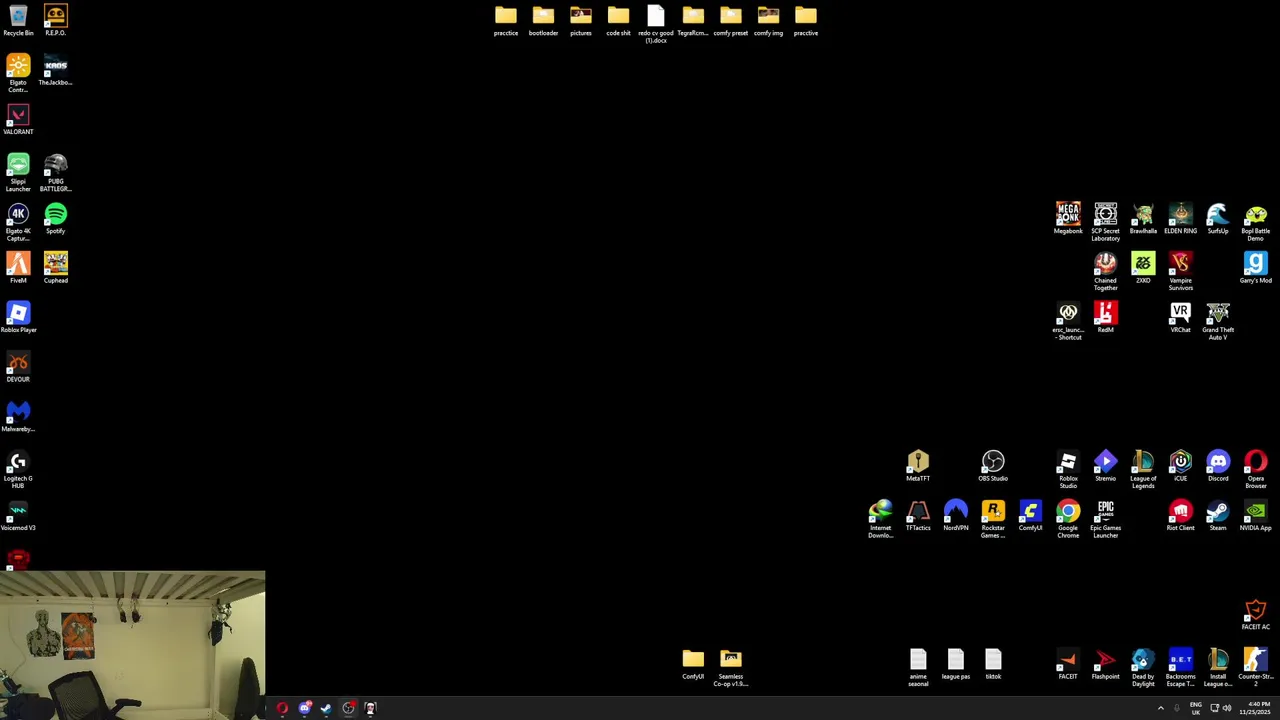Image resolution: width=1280 pixels, height=720 pixels.
Task: Launch Grand Theft Auto V shortcut
Action: coord(1218,321)
